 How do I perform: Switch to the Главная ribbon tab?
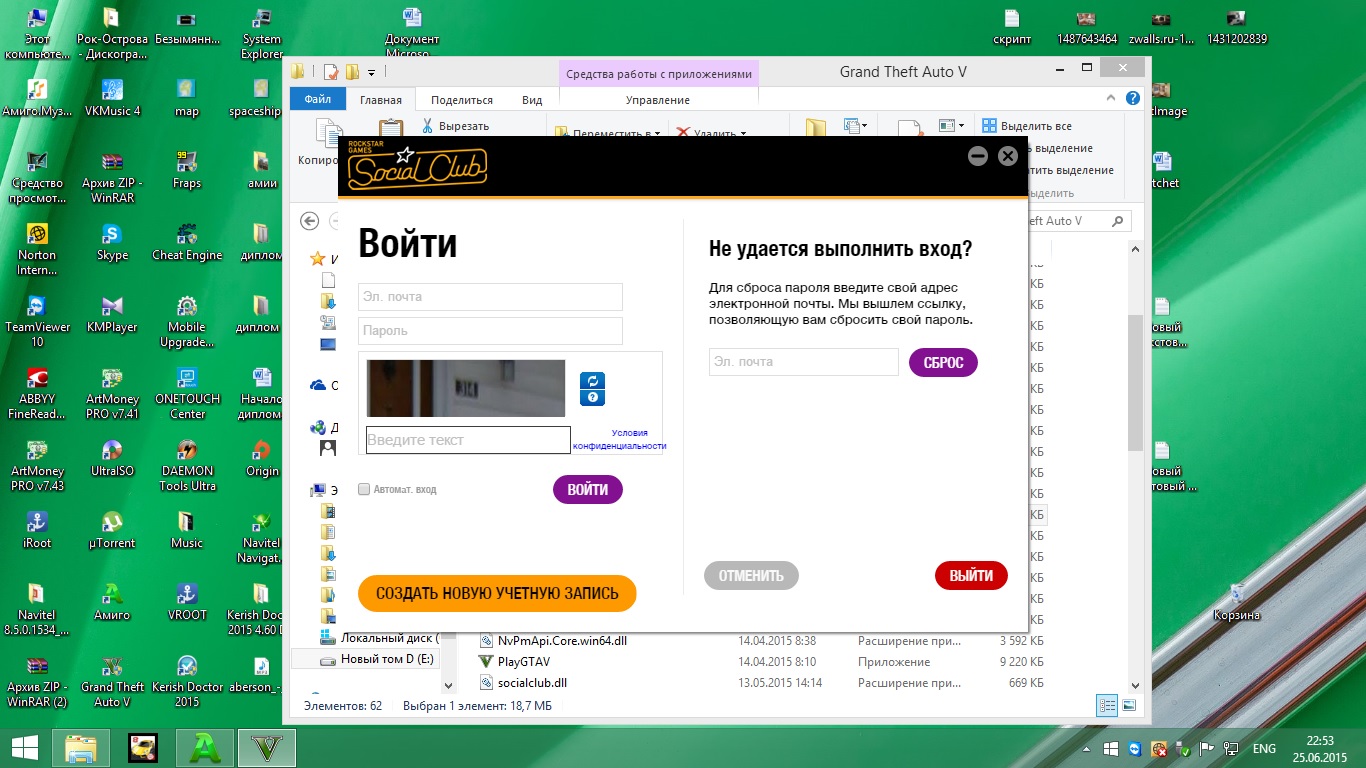(381, 100)
